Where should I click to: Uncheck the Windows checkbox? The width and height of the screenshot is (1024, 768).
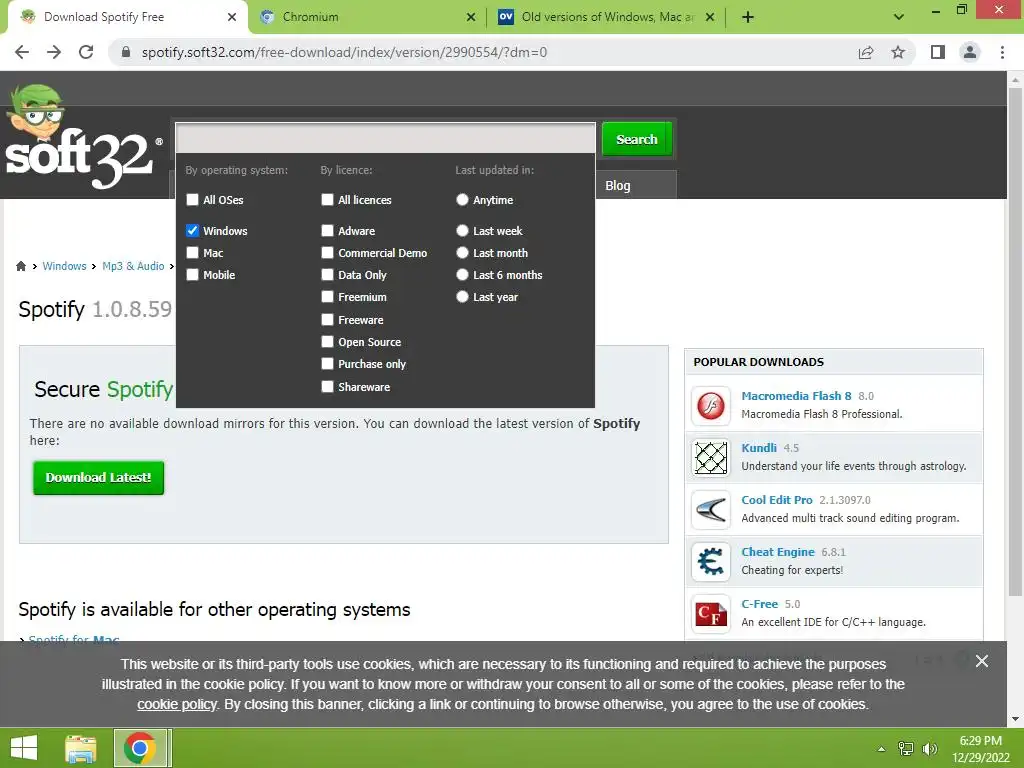click(x=192, y=230)
